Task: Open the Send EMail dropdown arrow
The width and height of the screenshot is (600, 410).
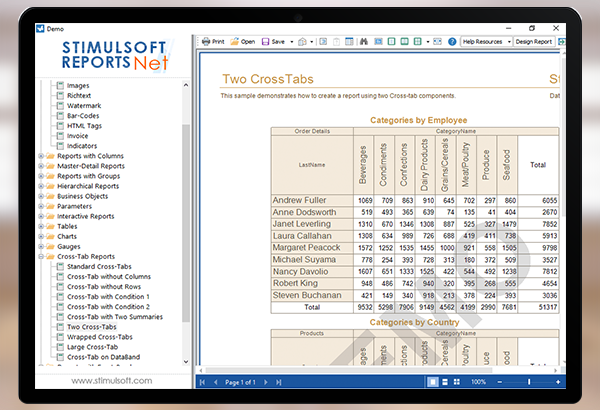Action: pyautogui.click(x=311, y=42)
